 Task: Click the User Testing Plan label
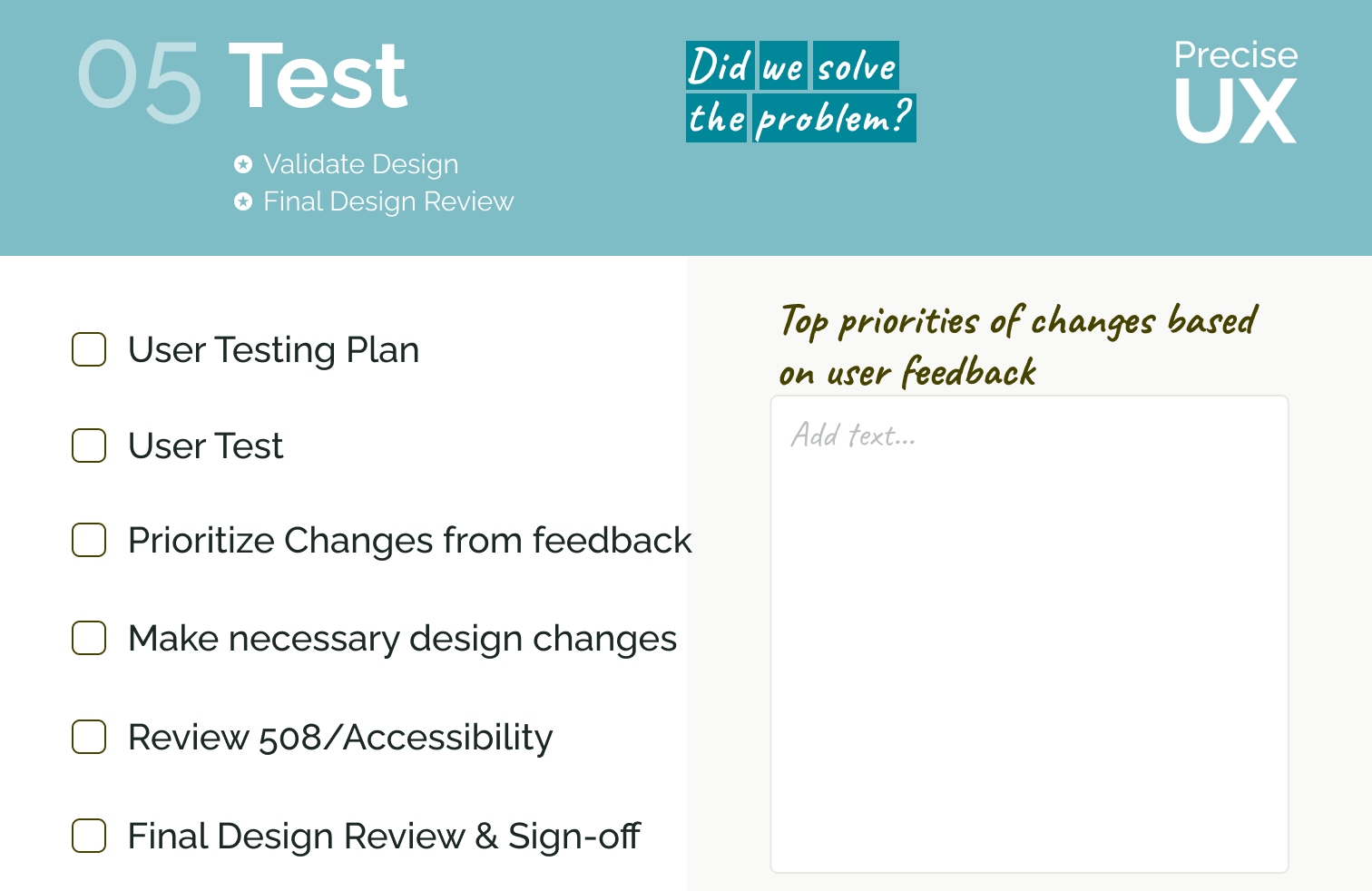[273, 350]
